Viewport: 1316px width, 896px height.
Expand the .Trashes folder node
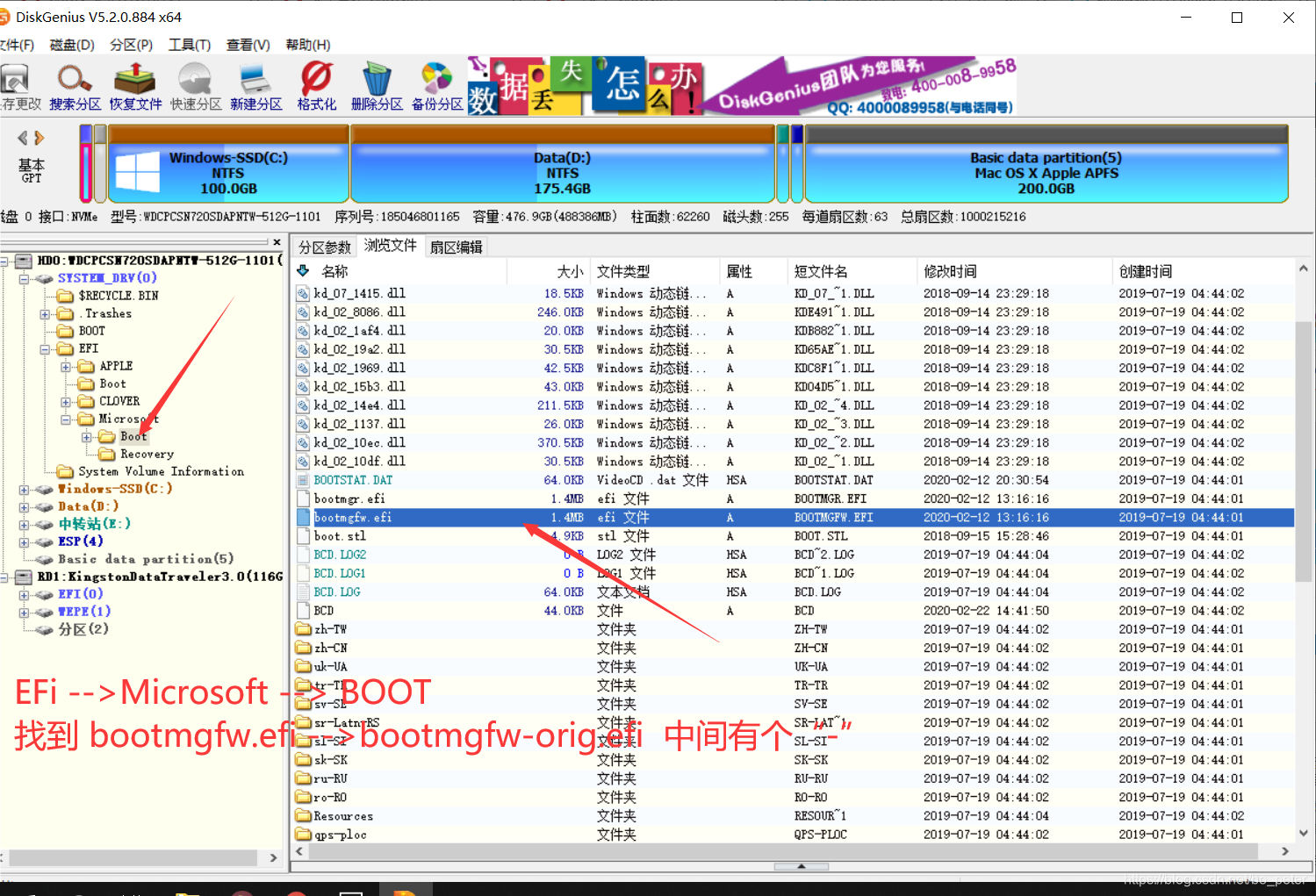click(45, 313)
